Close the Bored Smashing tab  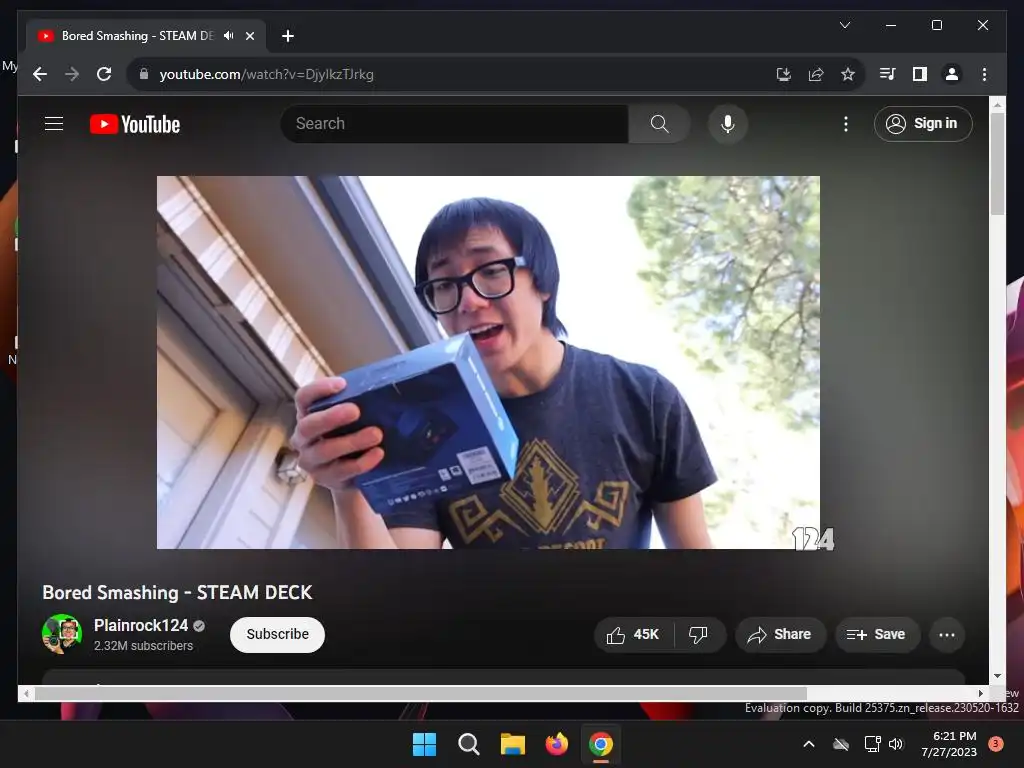(x=249, y=36)
